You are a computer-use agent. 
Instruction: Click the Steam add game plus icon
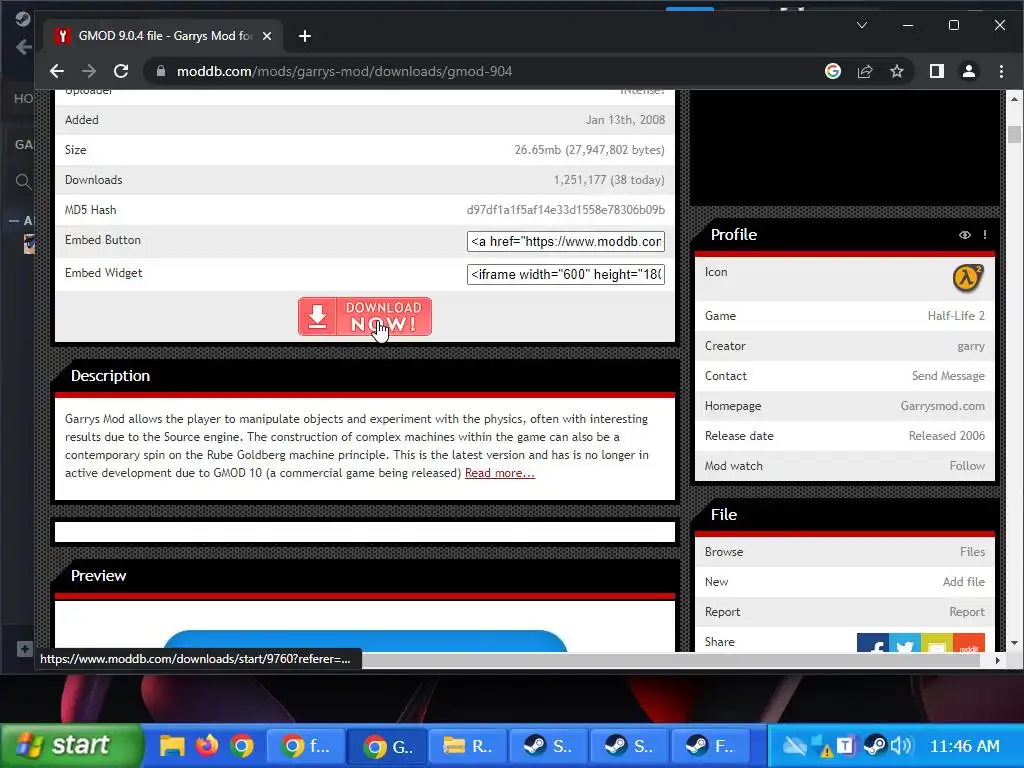pyautogui.click(x=24, y=648)
